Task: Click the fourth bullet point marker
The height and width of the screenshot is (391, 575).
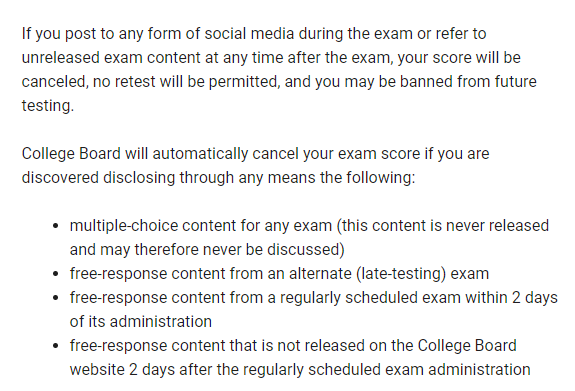Action: pos(55,346)
